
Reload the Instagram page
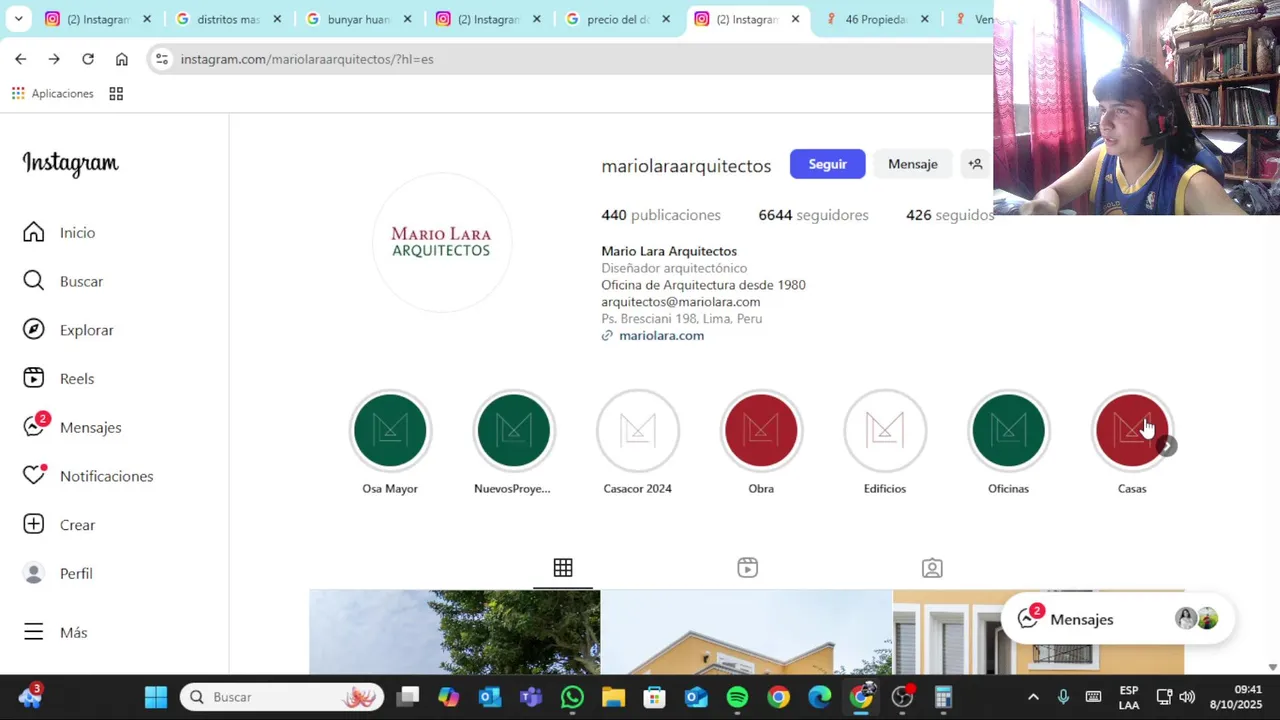[x=88, y=59]
